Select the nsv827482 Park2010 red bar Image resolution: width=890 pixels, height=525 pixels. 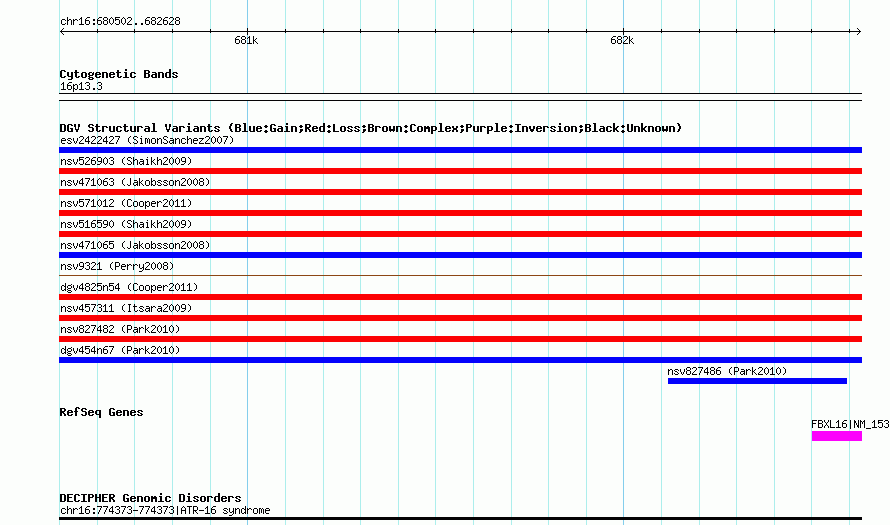pyautogui.click(x=460, y=339)
